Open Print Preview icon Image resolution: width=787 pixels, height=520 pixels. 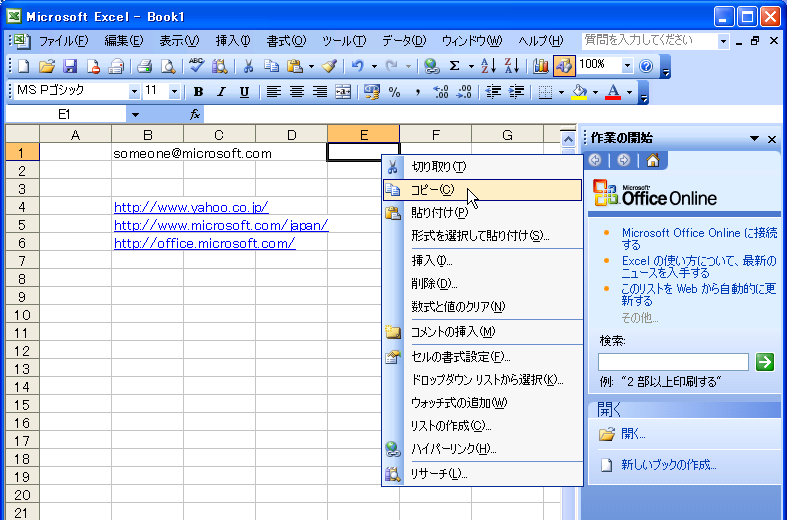tap(168, 66)
